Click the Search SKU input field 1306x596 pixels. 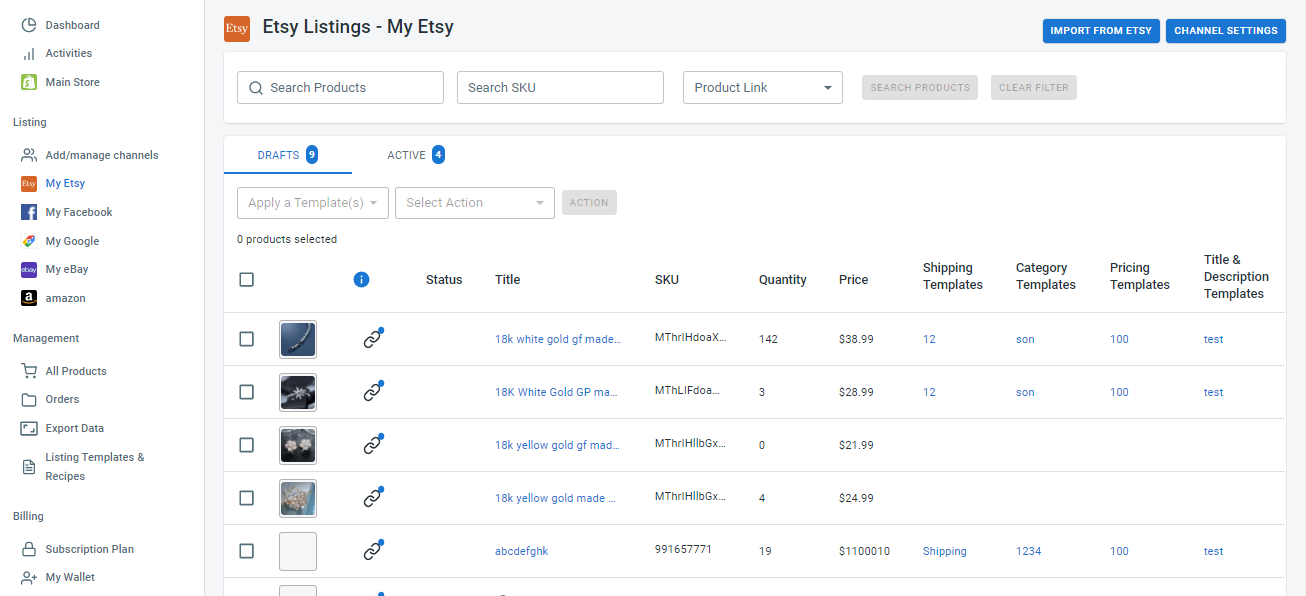[x=560, y=88]
